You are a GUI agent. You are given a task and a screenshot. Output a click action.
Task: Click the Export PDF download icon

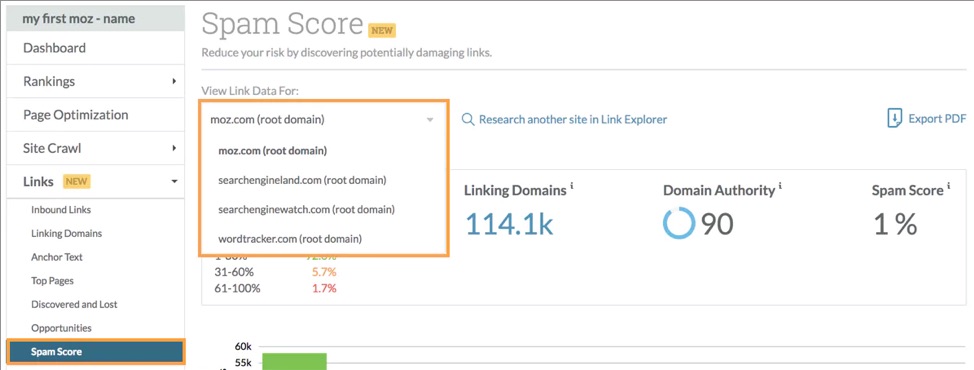tap(894, 119)
